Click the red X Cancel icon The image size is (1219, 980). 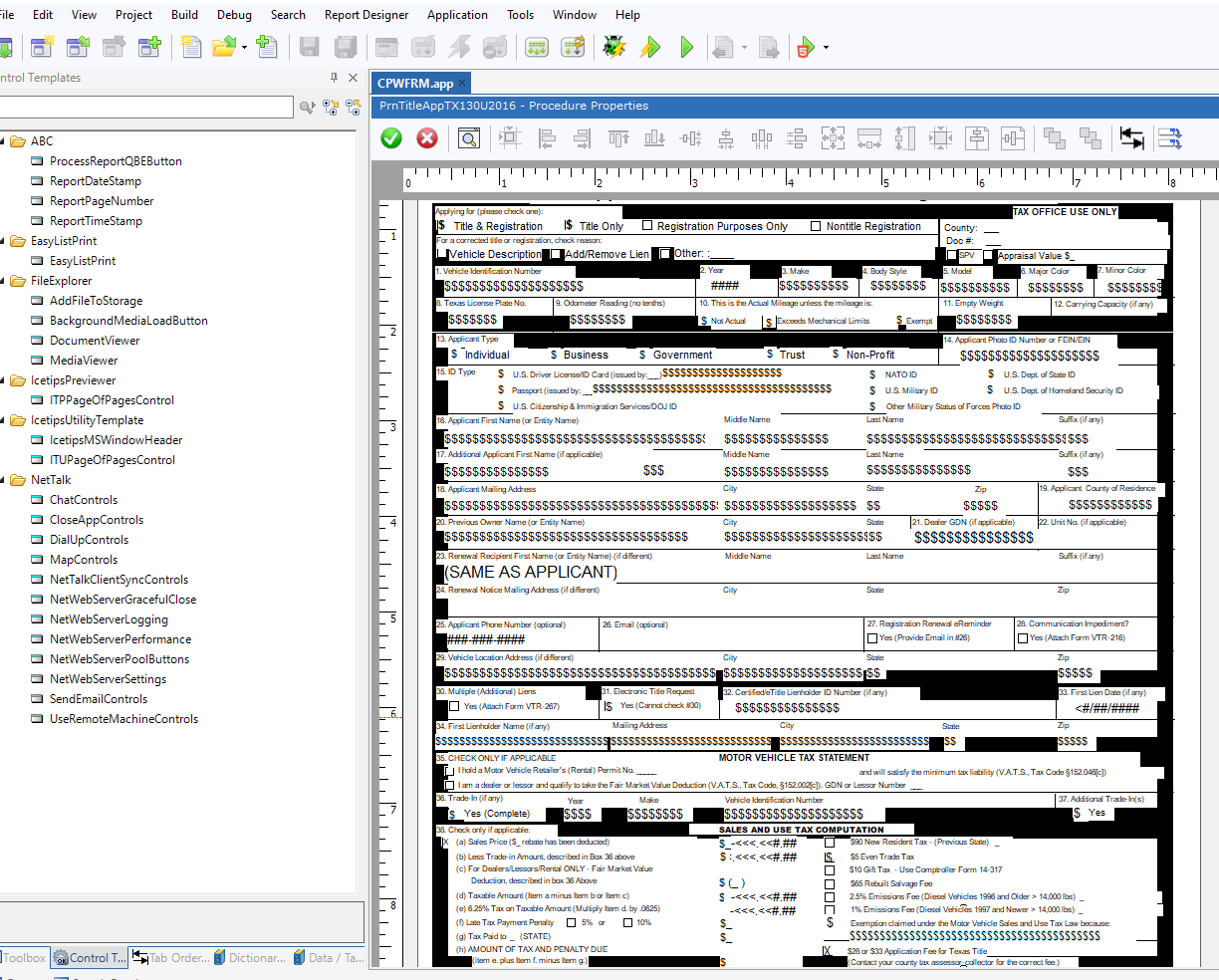point(427,138)
